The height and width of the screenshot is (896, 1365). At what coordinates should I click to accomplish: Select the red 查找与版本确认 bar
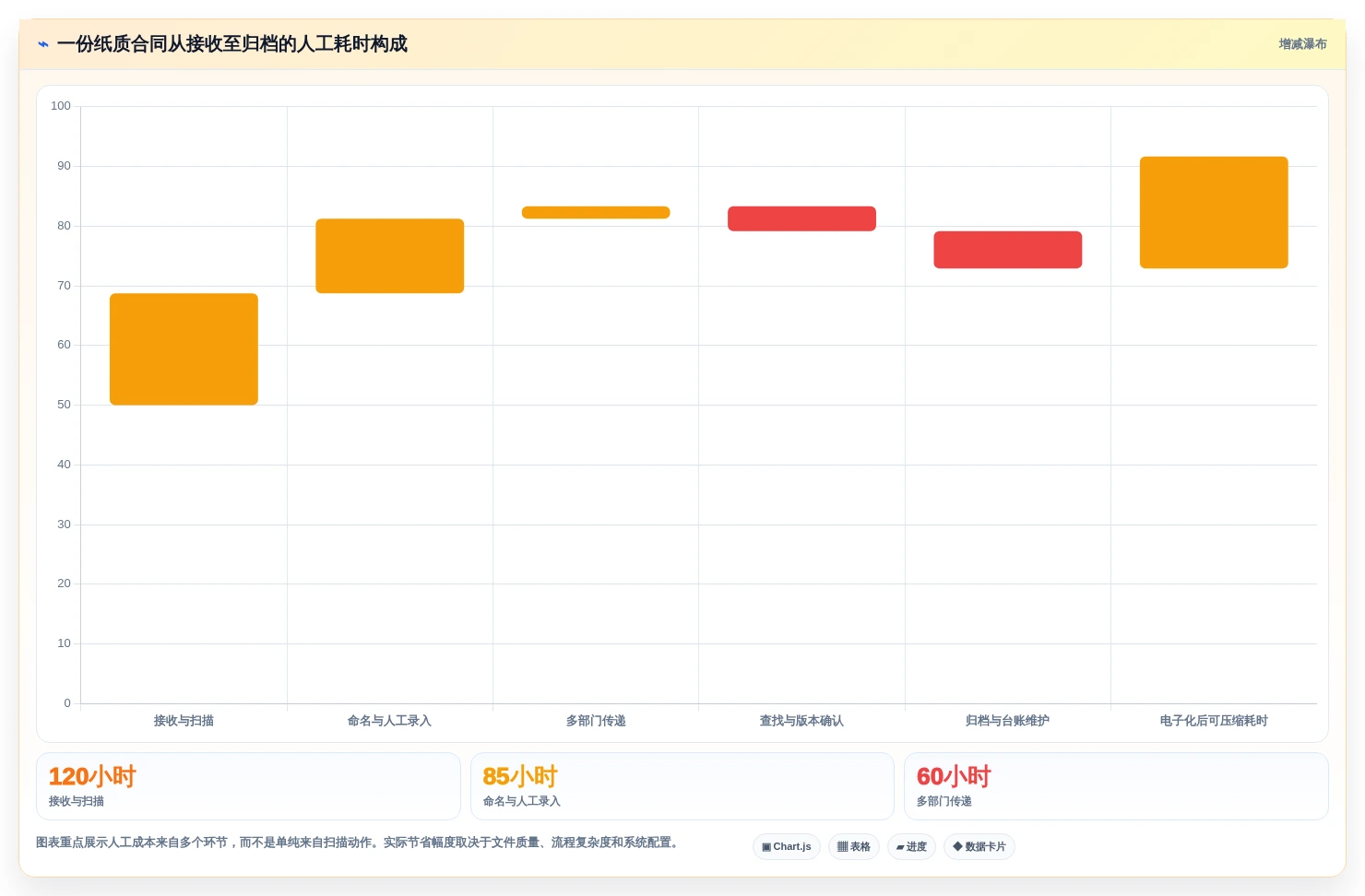(x=801, y=218)
